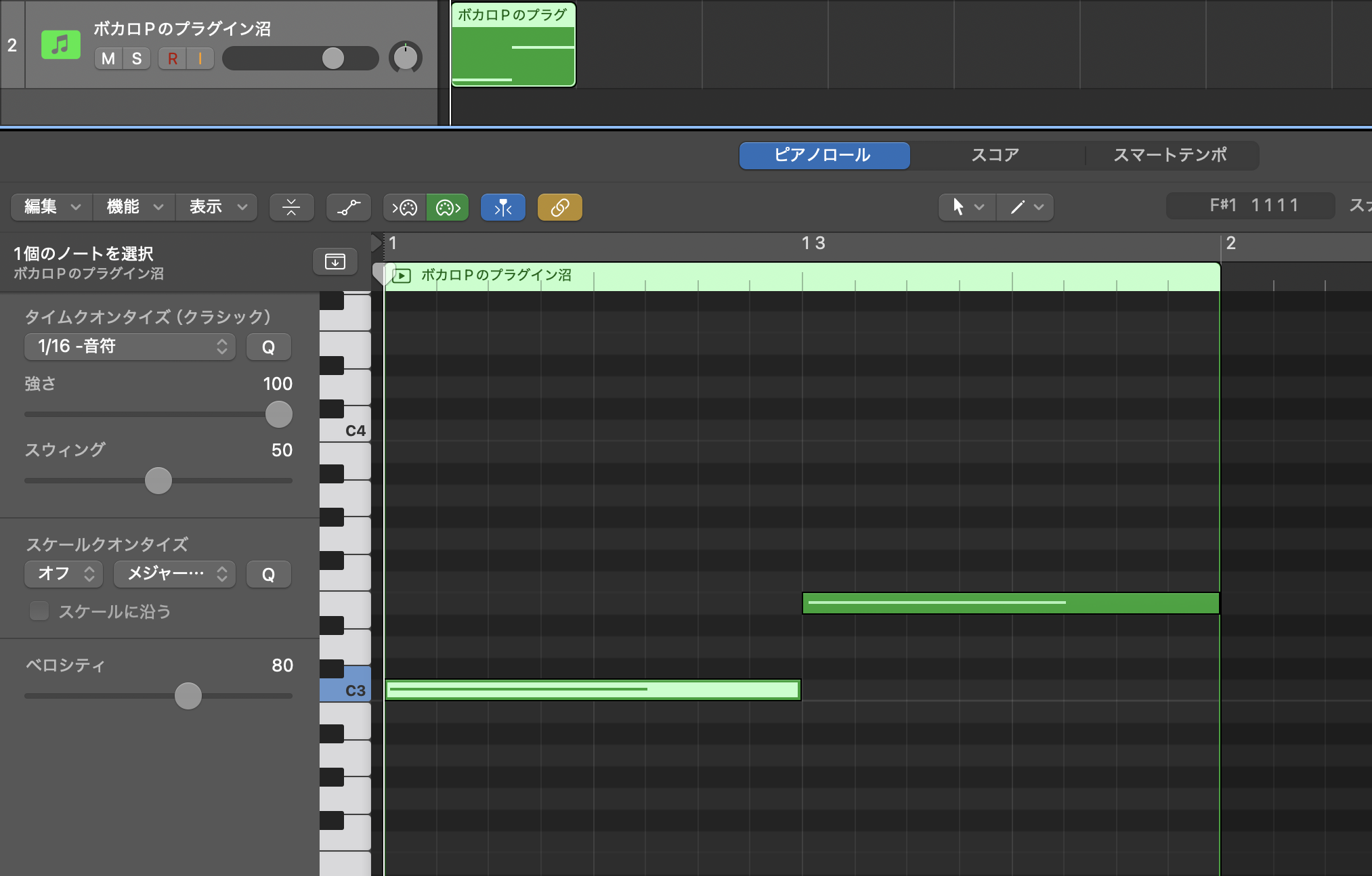The width and height of the screenshot is (1372, 876).
Task: Open the 1/16 -音符 quantize dropdown
Action: tap(130, 347)
